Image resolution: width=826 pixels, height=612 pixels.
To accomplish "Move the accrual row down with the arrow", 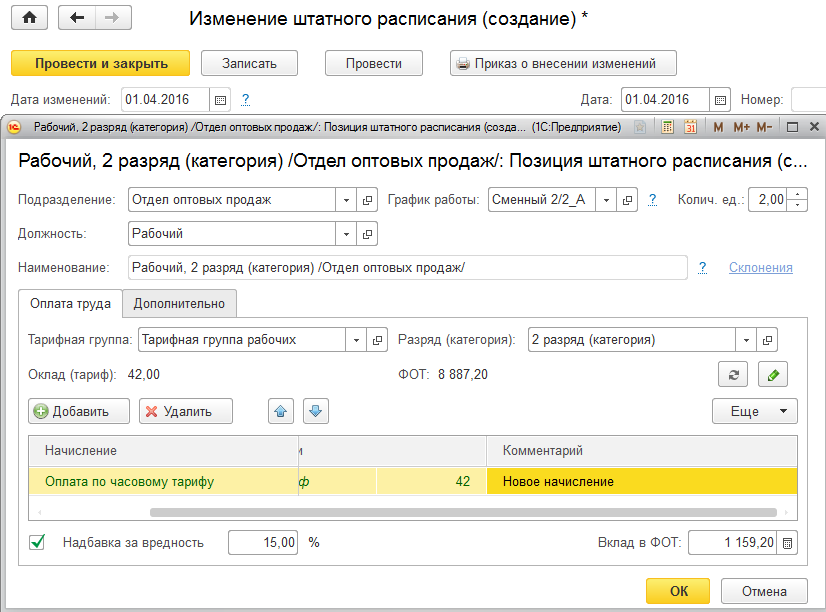I will tap(315, 411).
